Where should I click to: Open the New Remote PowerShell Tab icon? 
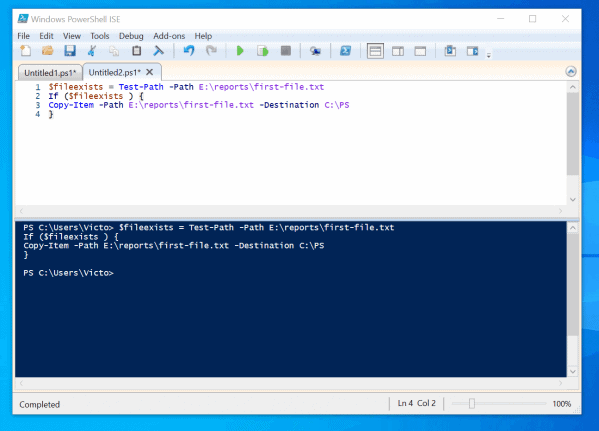[x=315, y=51]
